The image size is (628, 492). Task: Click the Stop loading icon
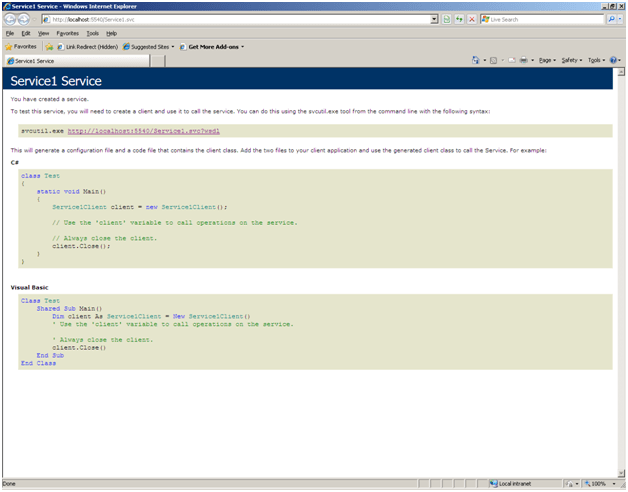472,19
